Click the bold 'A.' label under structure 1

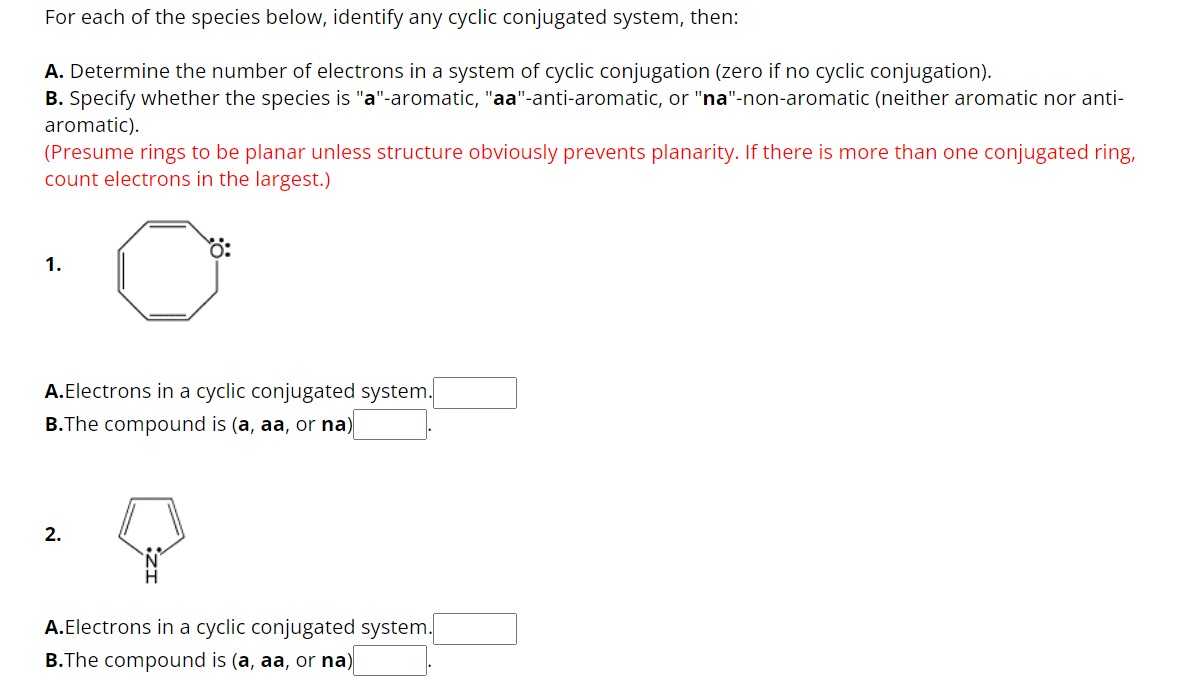tap(54, 391)
